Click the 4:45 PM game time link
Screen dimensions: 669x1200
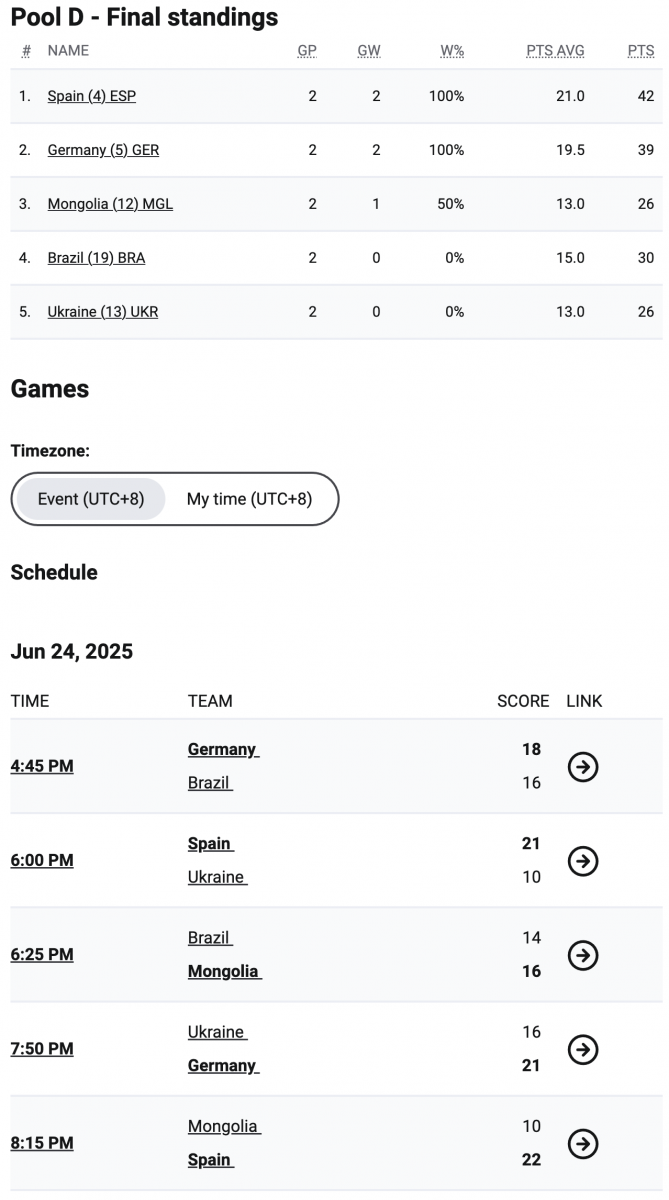(42, 767)
